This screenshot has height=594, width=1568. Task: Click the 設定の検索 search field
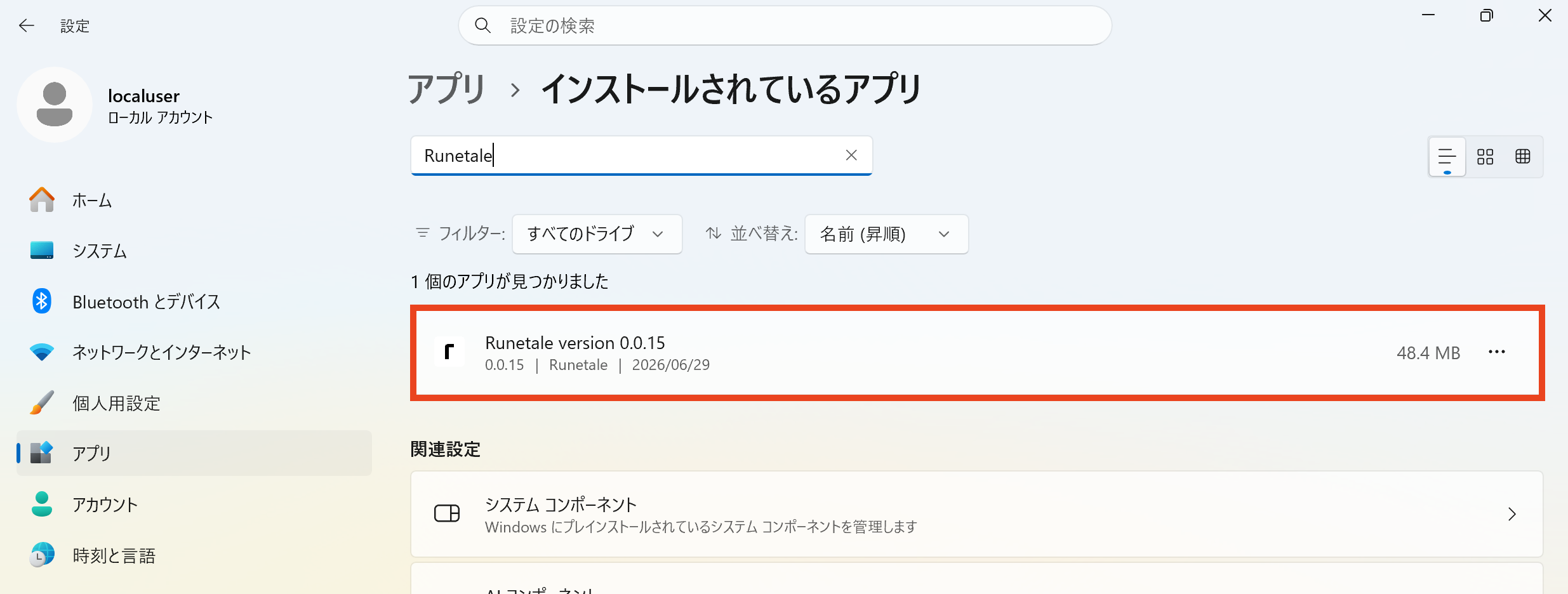[785, 25]
